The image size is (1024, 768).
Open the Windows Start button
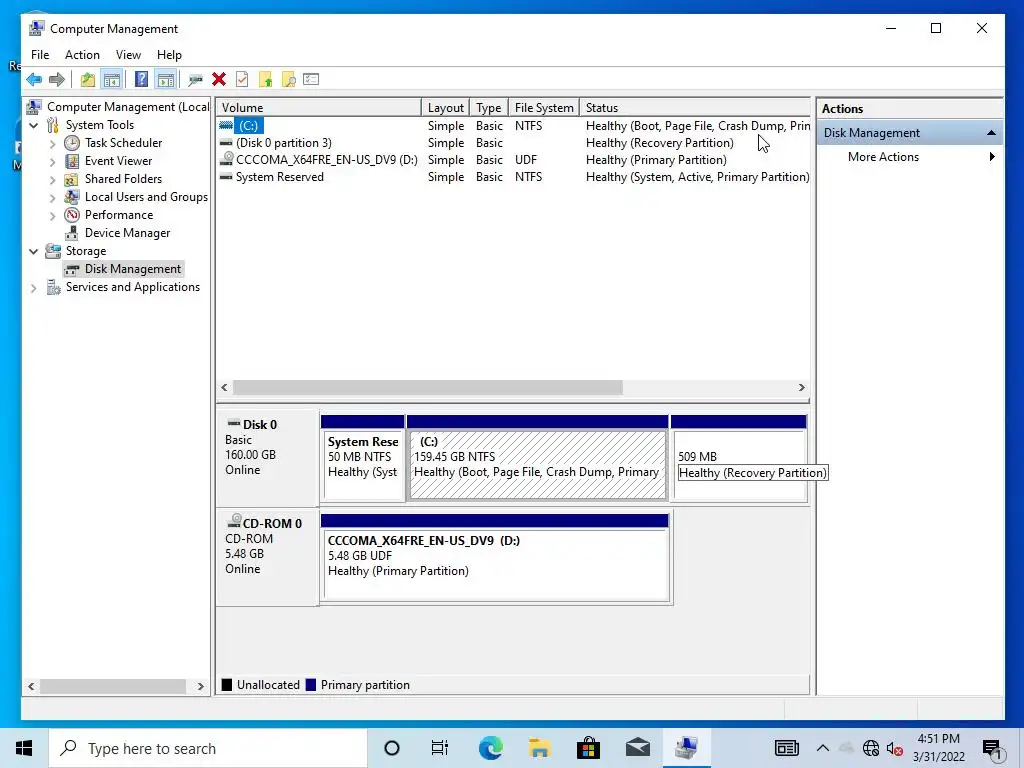coord(24,748)
